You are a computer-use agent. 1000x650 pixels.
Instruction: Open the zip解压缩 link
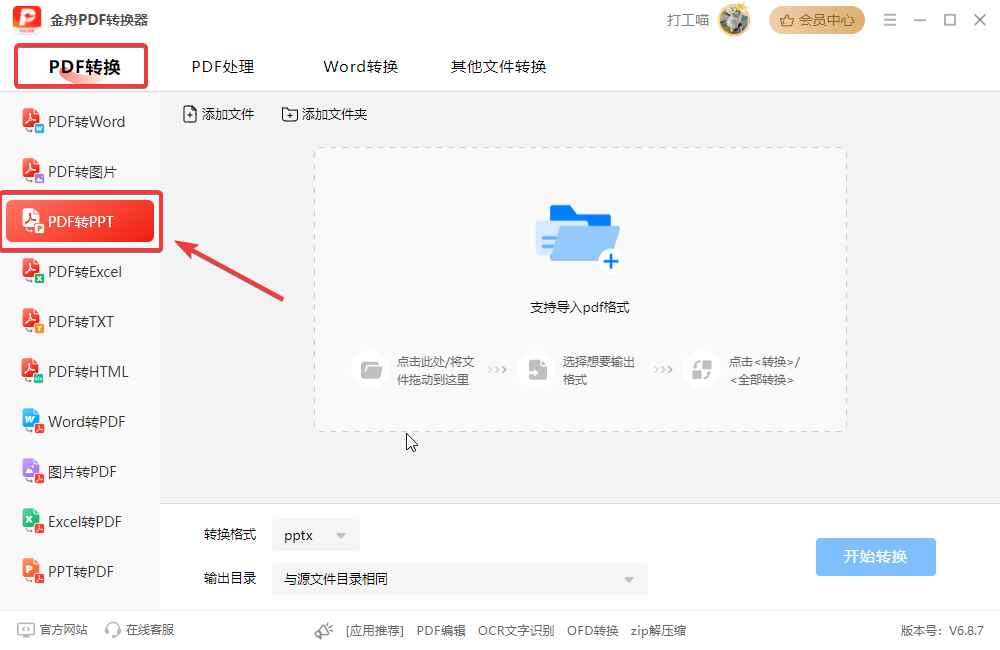[658, 630]
